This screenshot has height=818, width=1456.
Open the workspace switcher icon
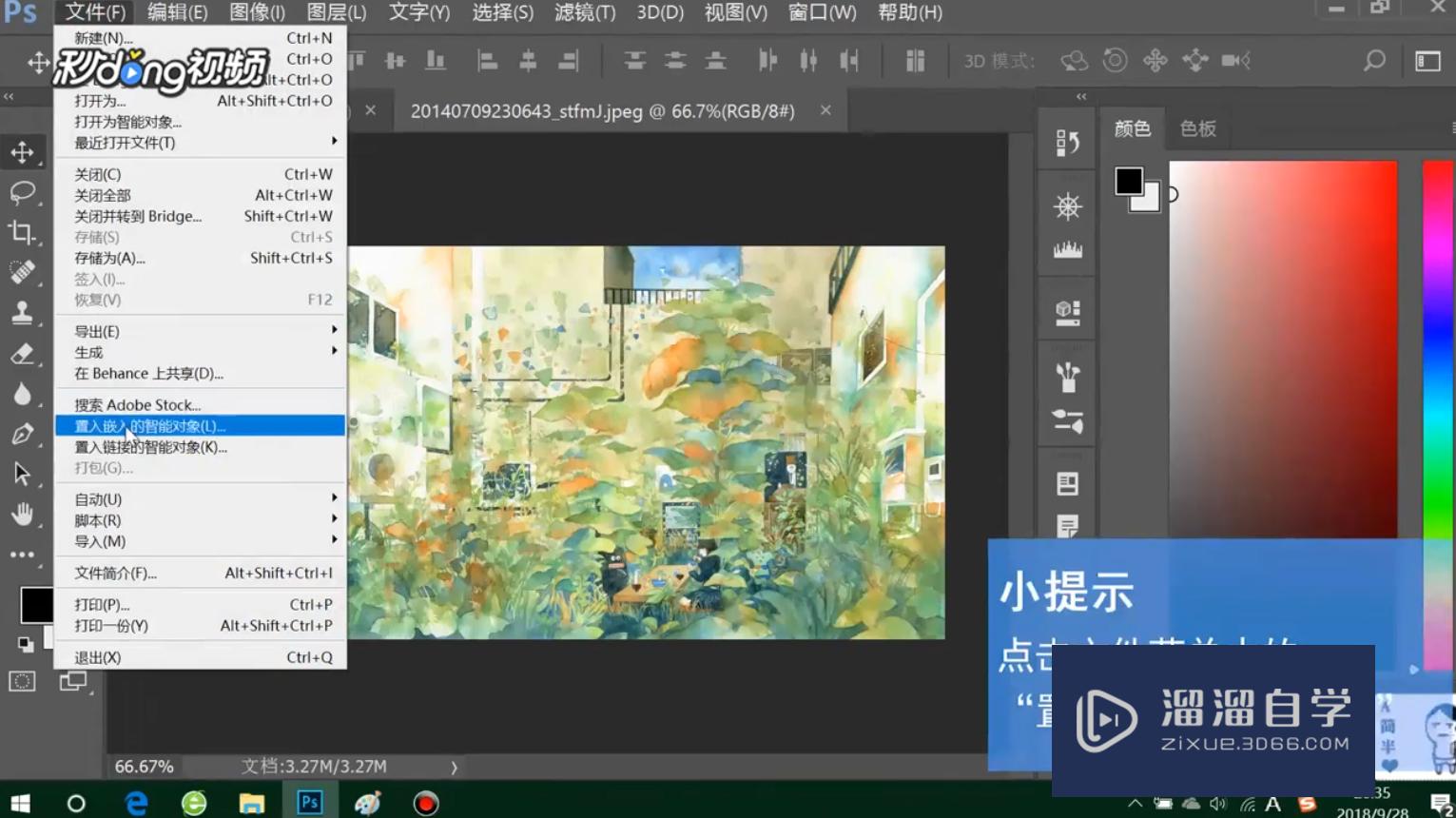click(1428, 61)
